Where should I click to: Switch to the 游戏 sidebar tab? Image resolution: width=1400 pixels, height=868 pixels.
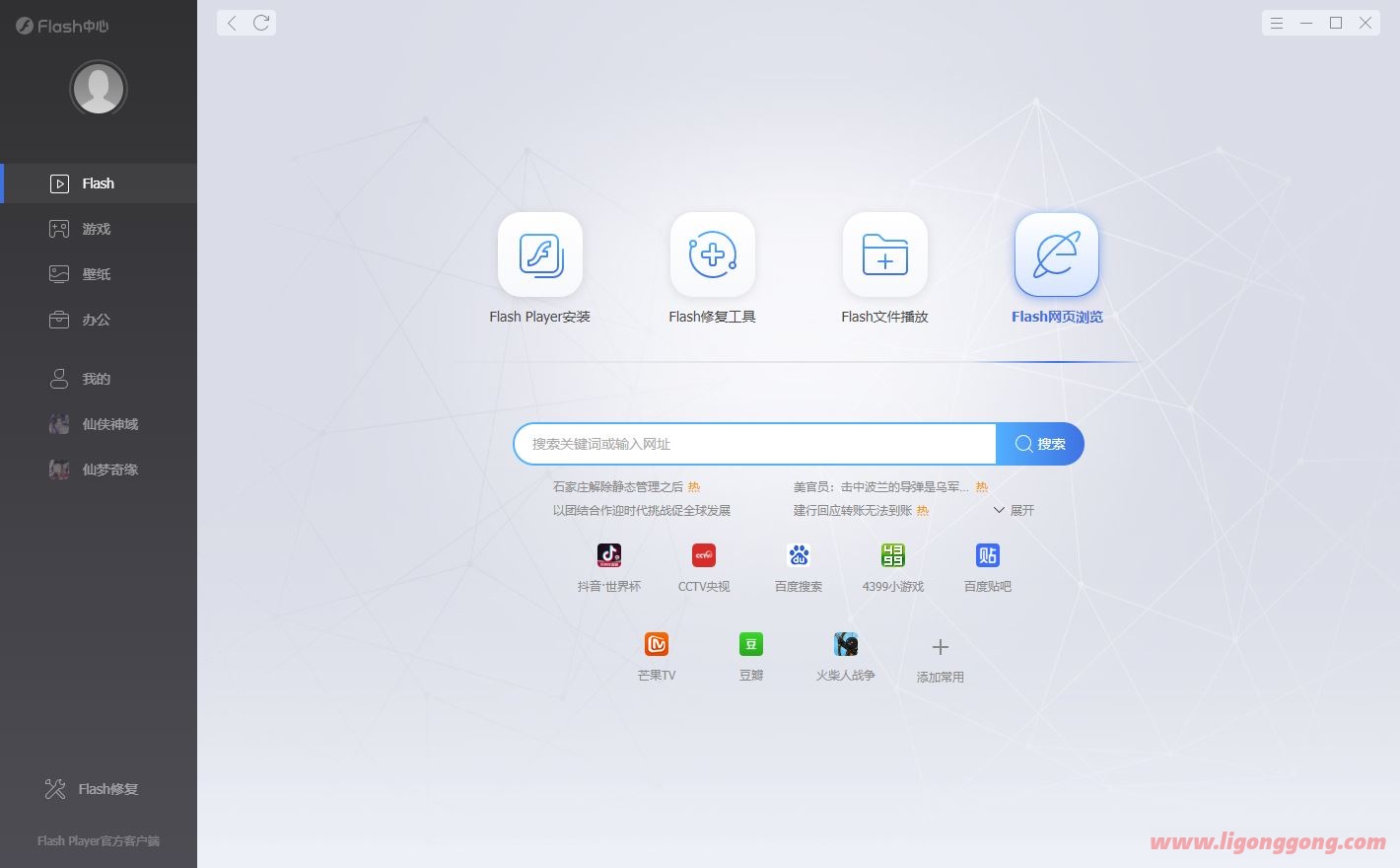tap(99, 229)
